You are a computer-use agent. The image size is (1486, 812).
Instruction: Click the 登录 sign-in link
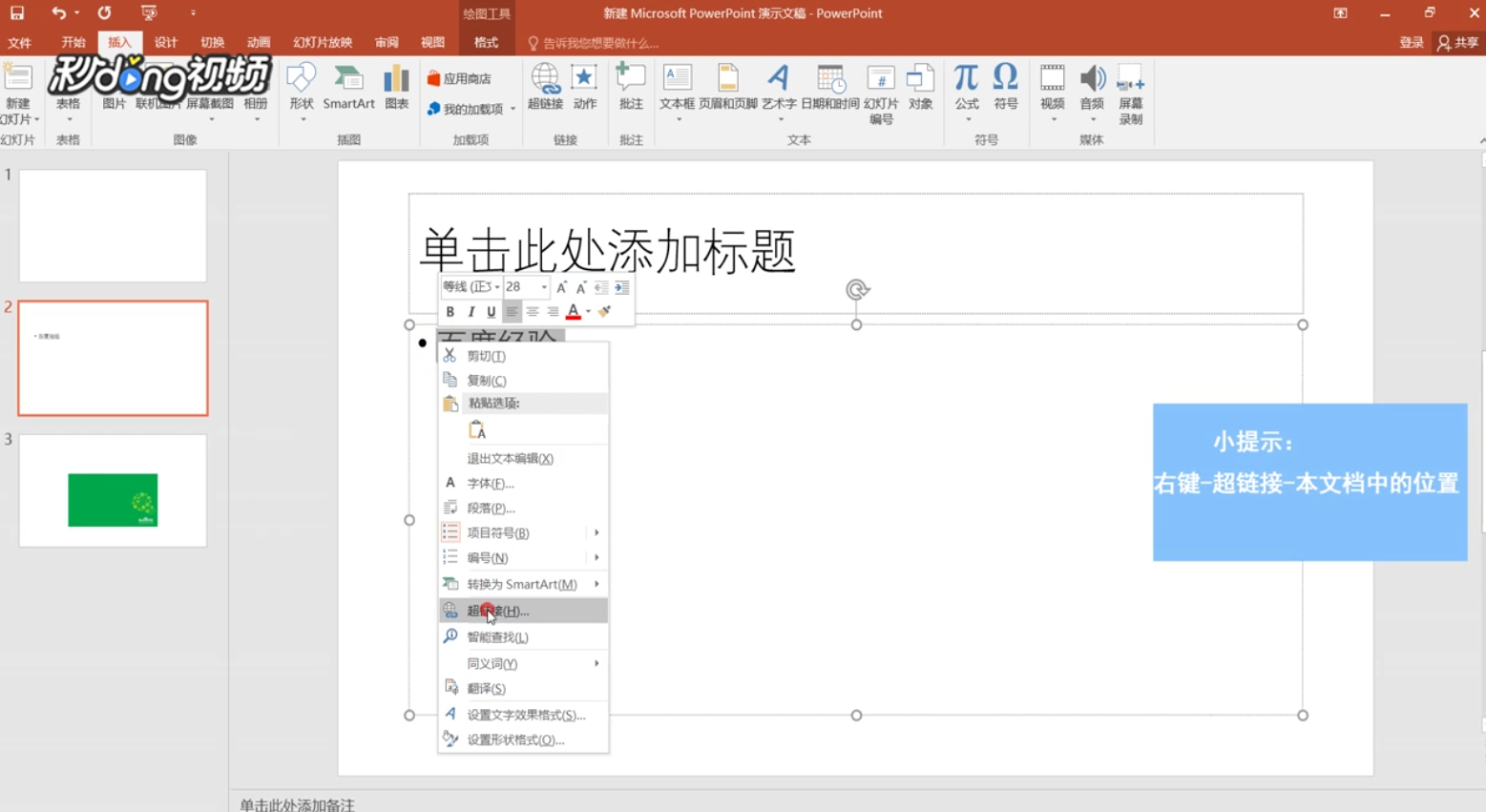coord(1412,42)
